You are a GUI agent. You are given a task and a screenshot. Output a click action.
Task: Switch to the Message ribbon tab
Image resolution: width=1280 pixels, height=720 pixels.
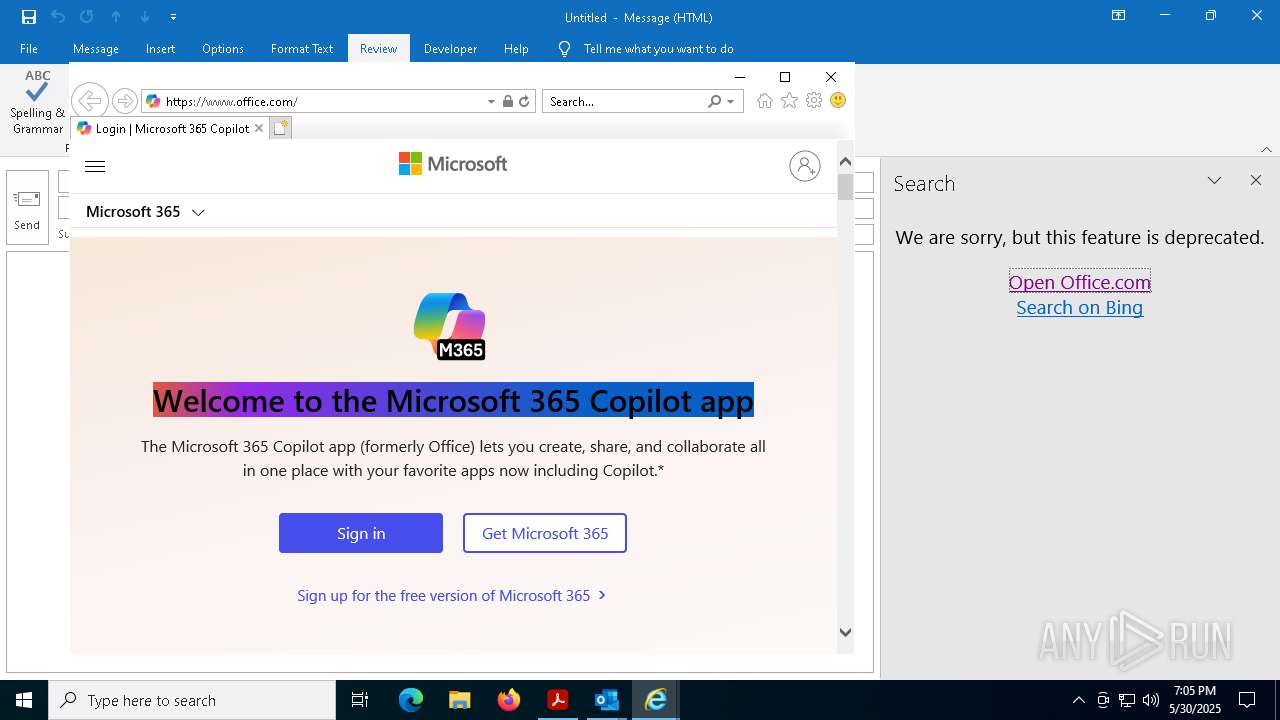click(x=96, y=48)
